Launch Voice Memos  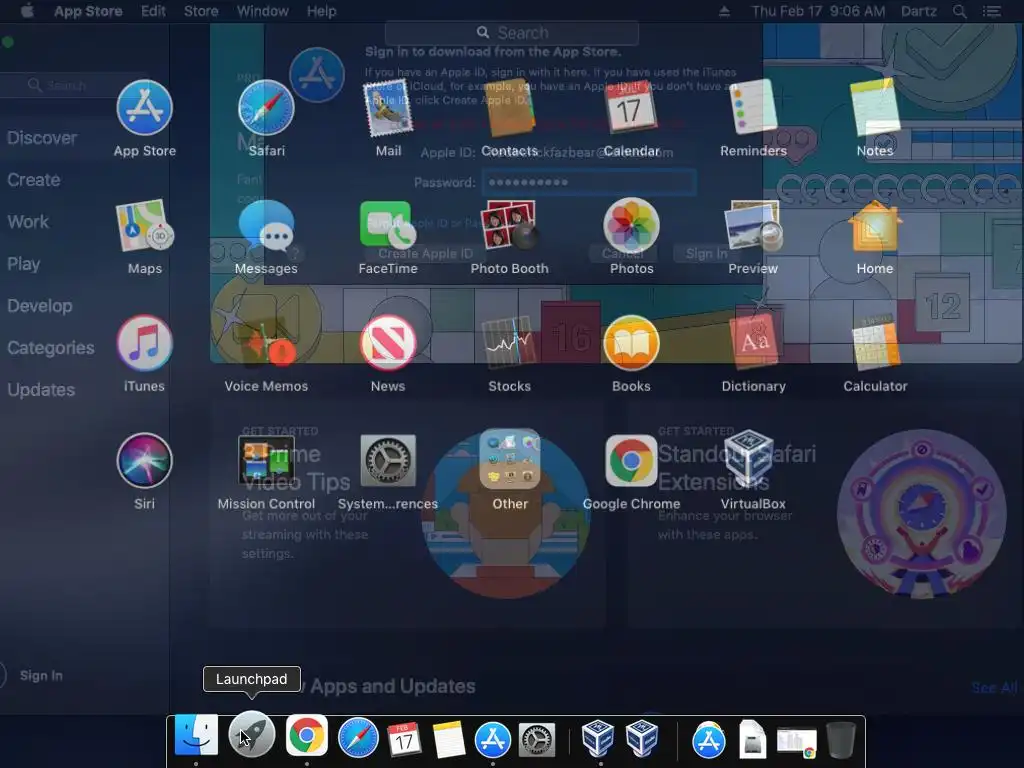click(x=266, y=343)
